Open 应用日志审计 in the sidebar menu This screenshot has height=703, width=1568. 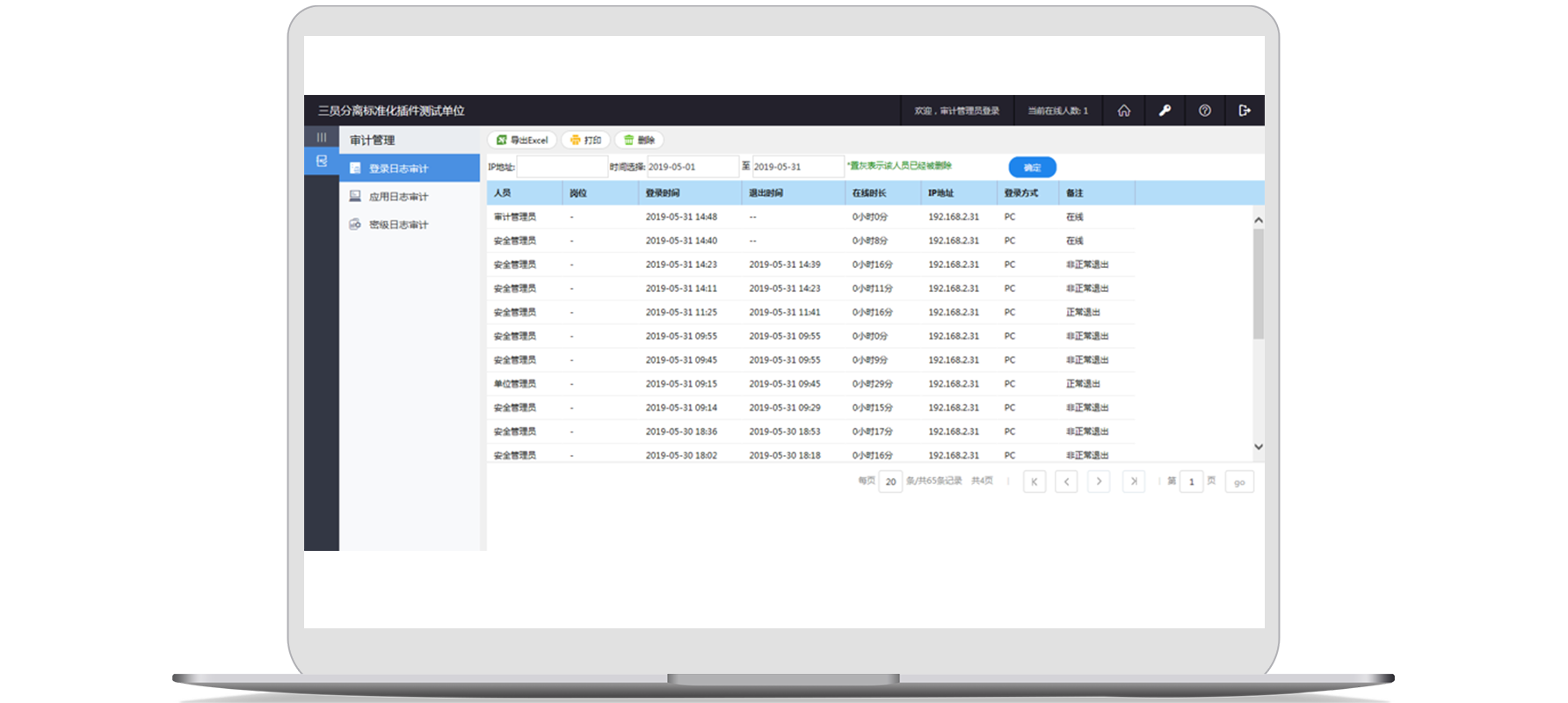click(398, 197)
